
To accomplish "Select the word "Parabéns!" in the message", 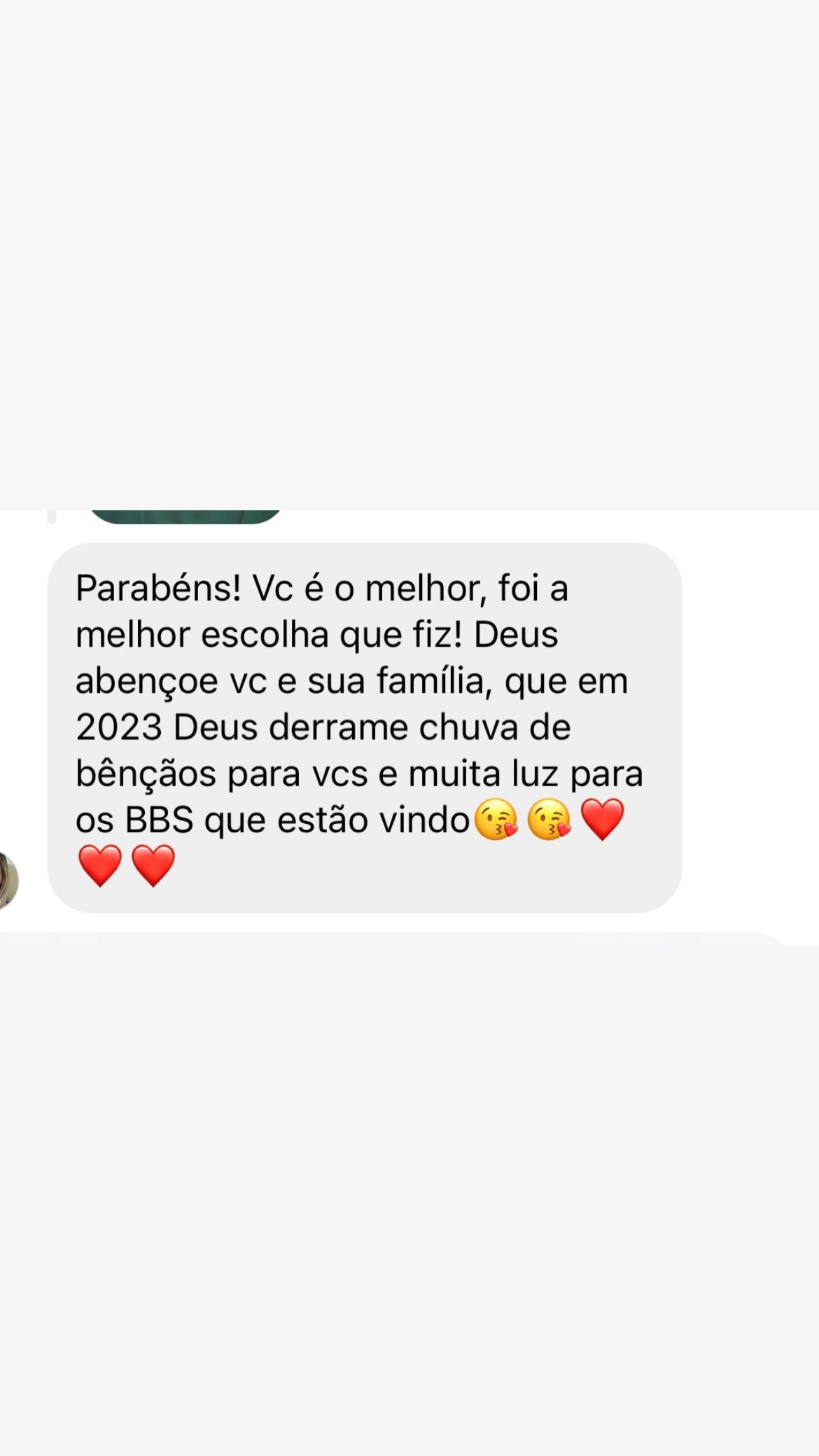I will point(158,588).
